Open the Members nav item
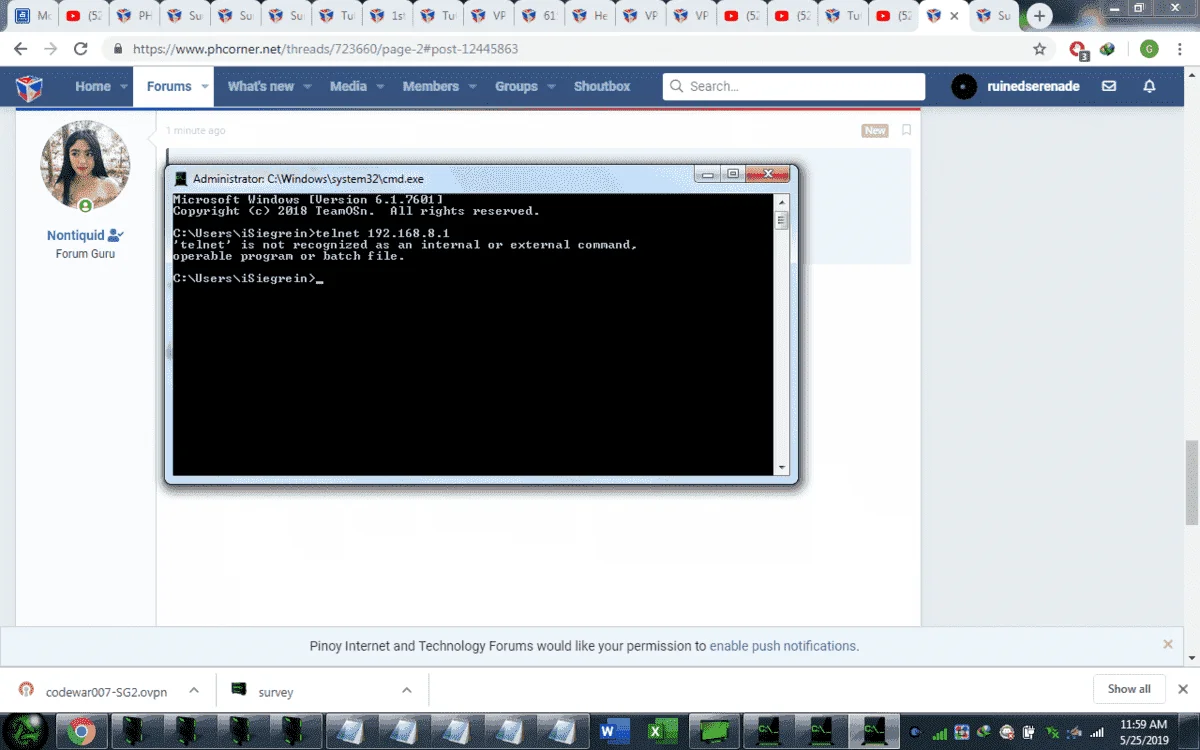The image size is (1200, 750). coord(430,87)
